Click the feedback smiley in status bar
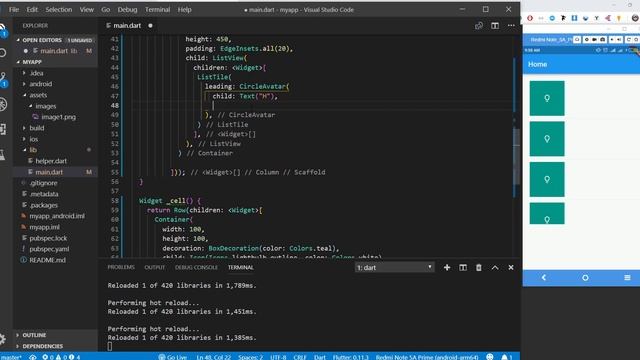Screen dimensions: 640x360 [x=490, y=357]
